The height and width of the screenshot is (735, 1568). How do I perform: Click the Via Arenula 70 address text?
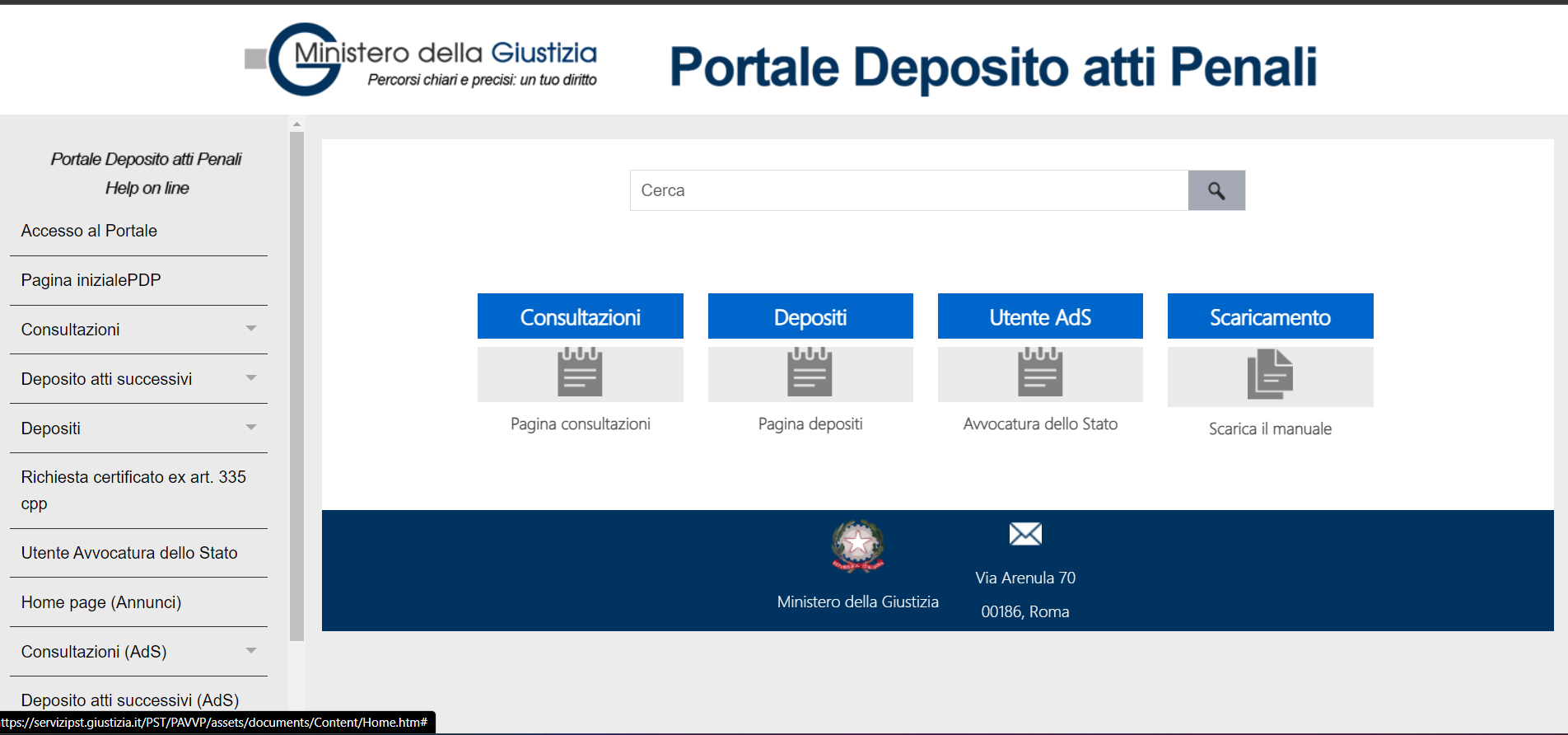1025,578
